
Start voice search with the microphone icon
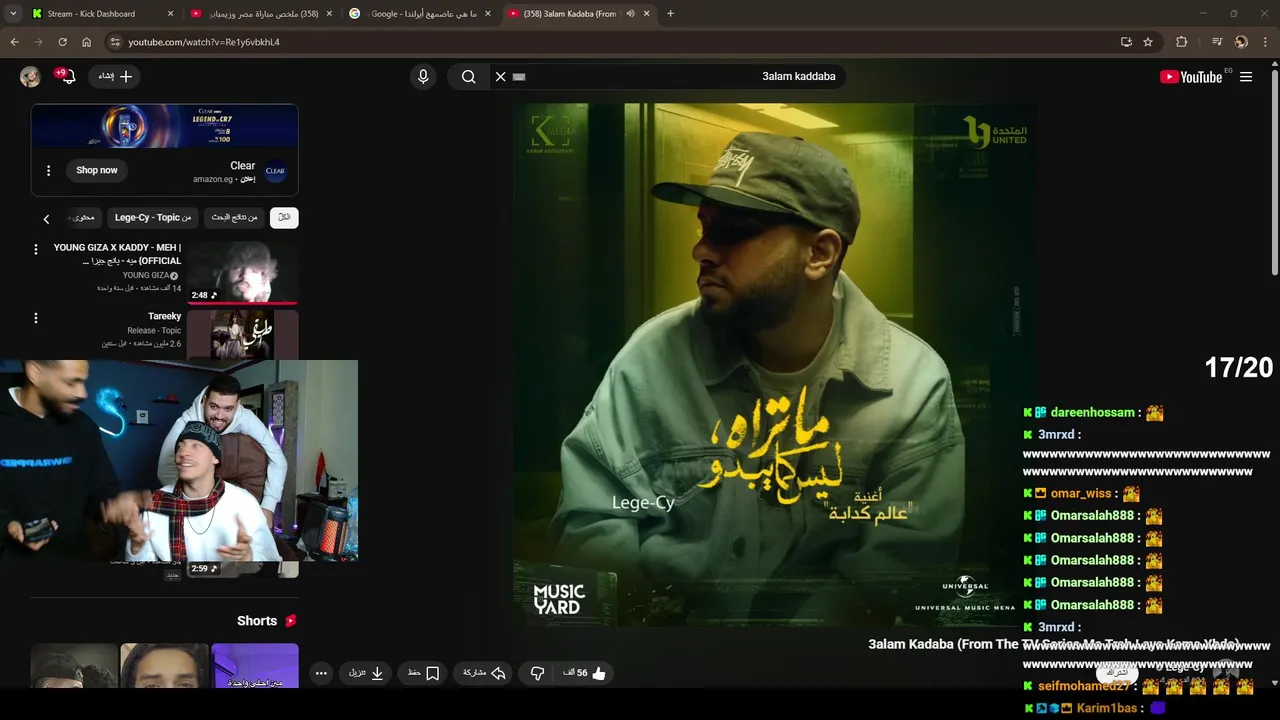click(x=423, y=77)
